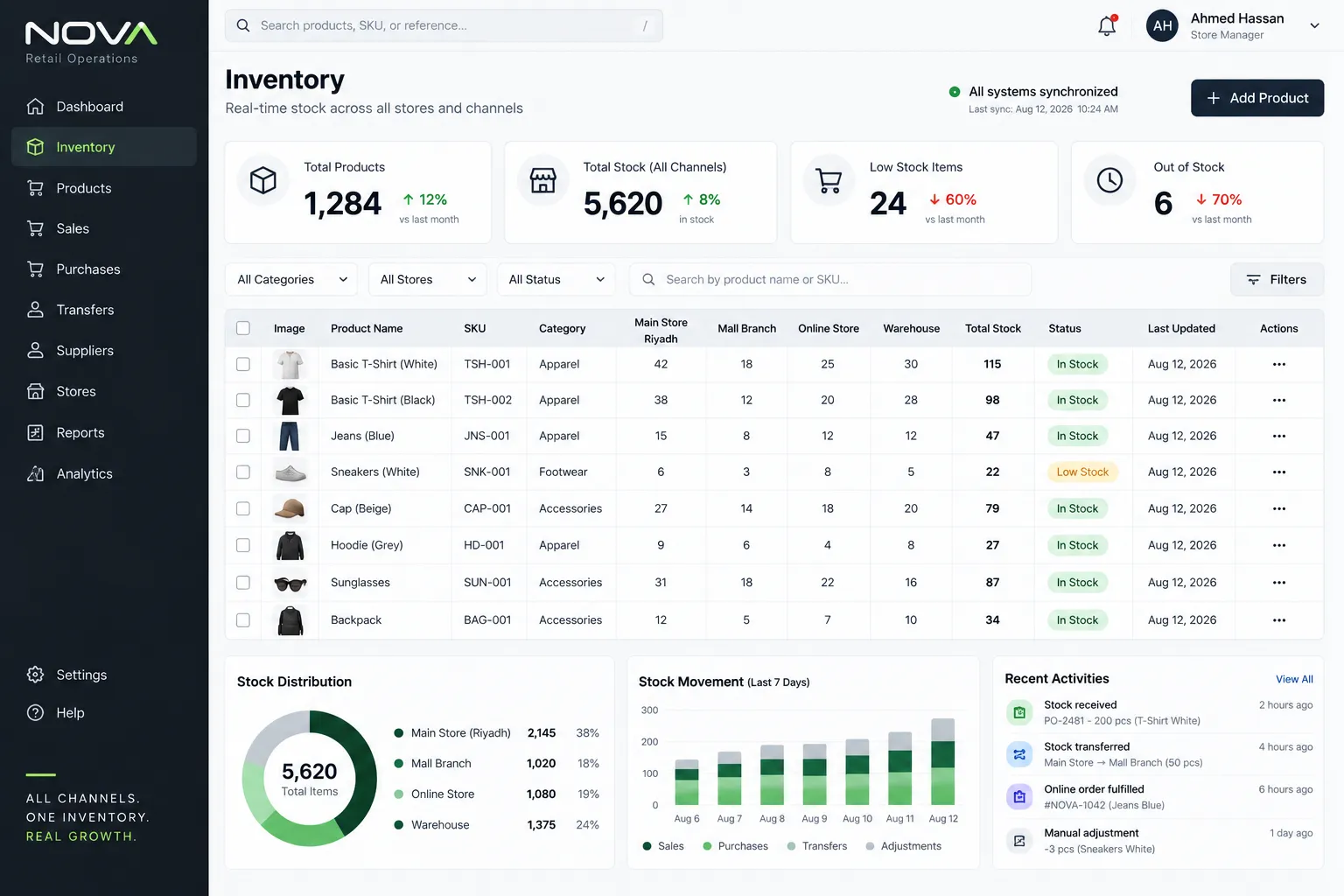Expand the All Status dropdown

556,279
